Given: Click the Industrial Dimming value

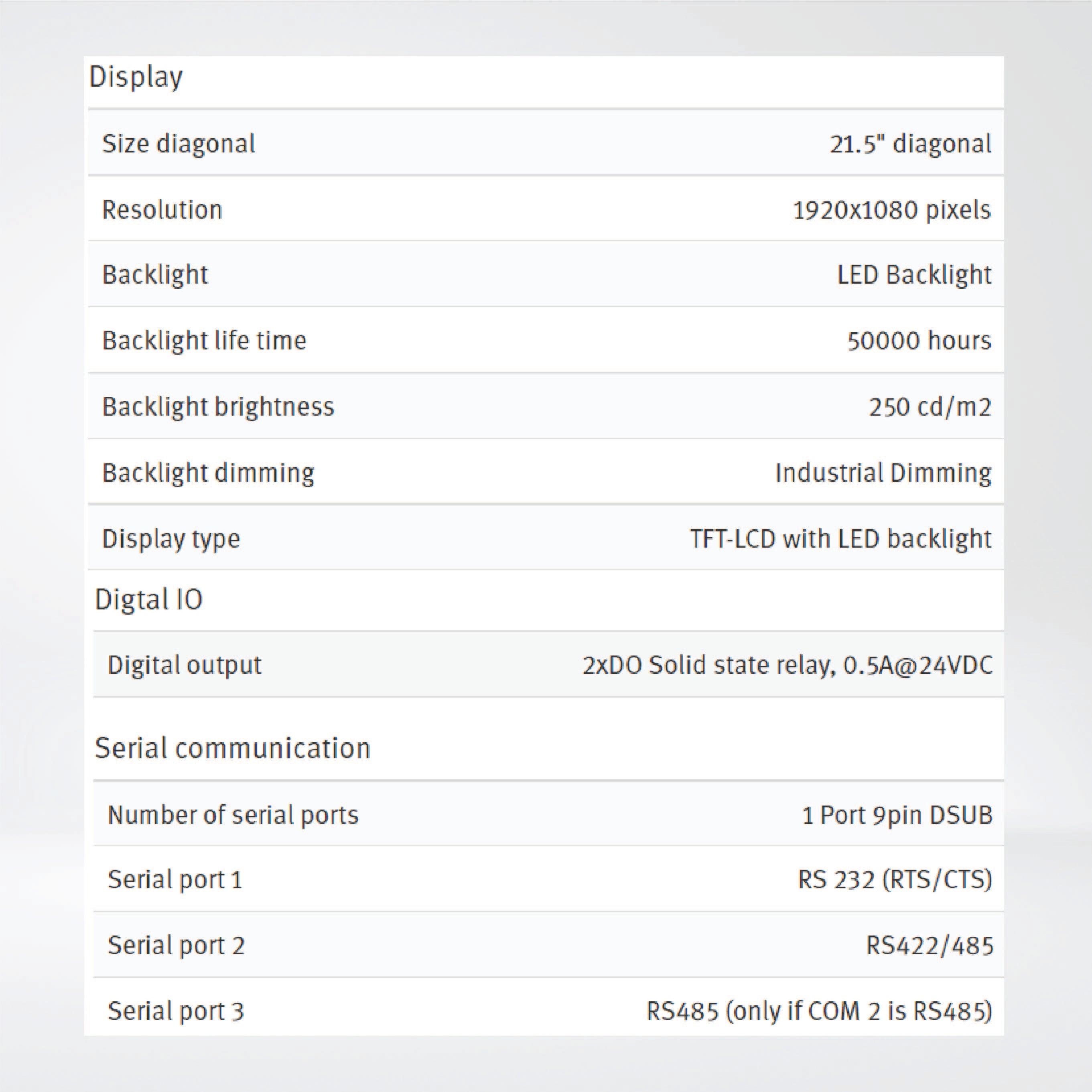Looking at the screenshot, I should [885, 473].
